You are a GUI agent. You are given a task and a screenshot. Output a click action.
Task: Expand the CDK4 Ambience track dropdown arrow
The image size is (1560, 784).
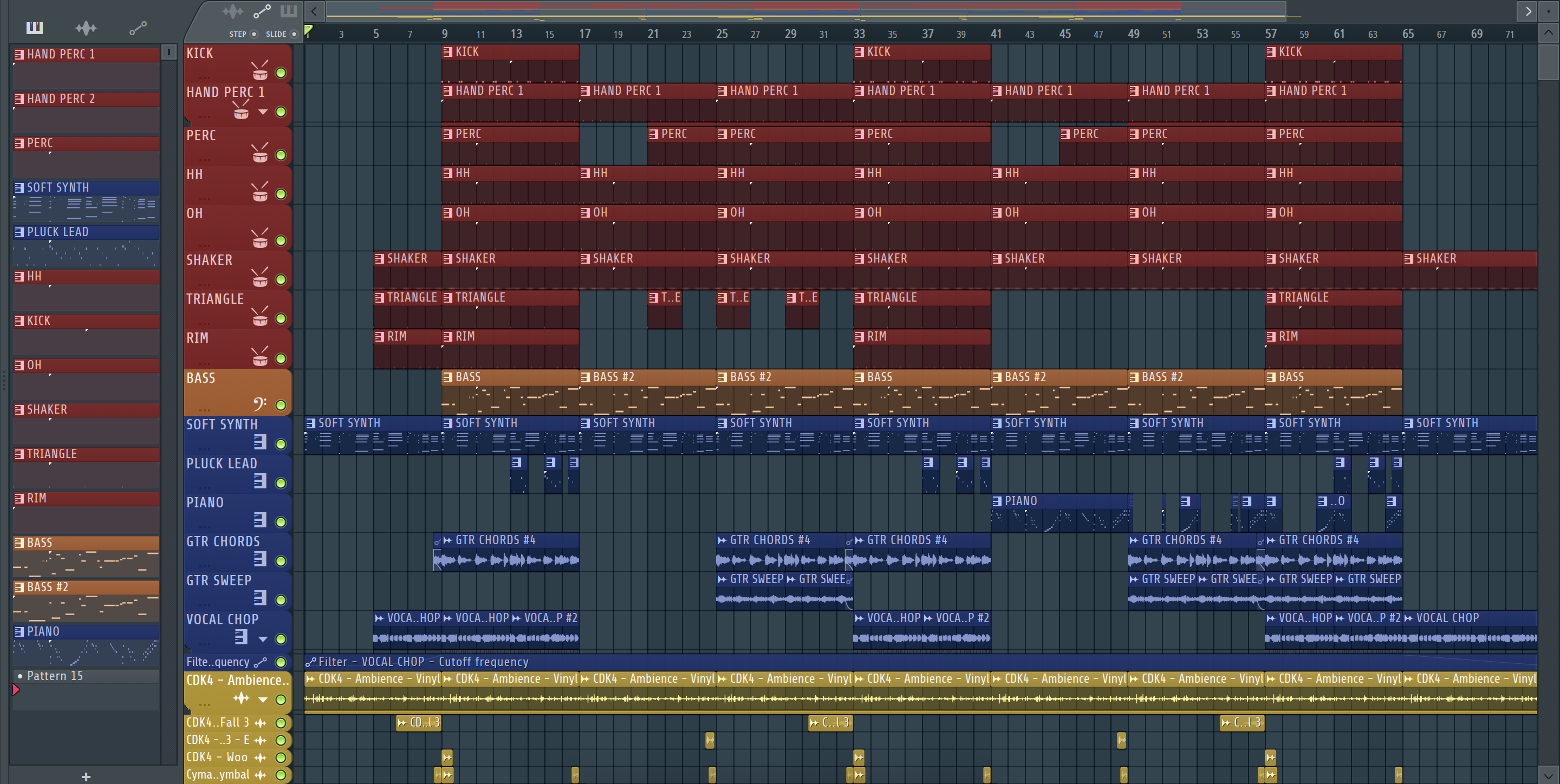(263, 699)
